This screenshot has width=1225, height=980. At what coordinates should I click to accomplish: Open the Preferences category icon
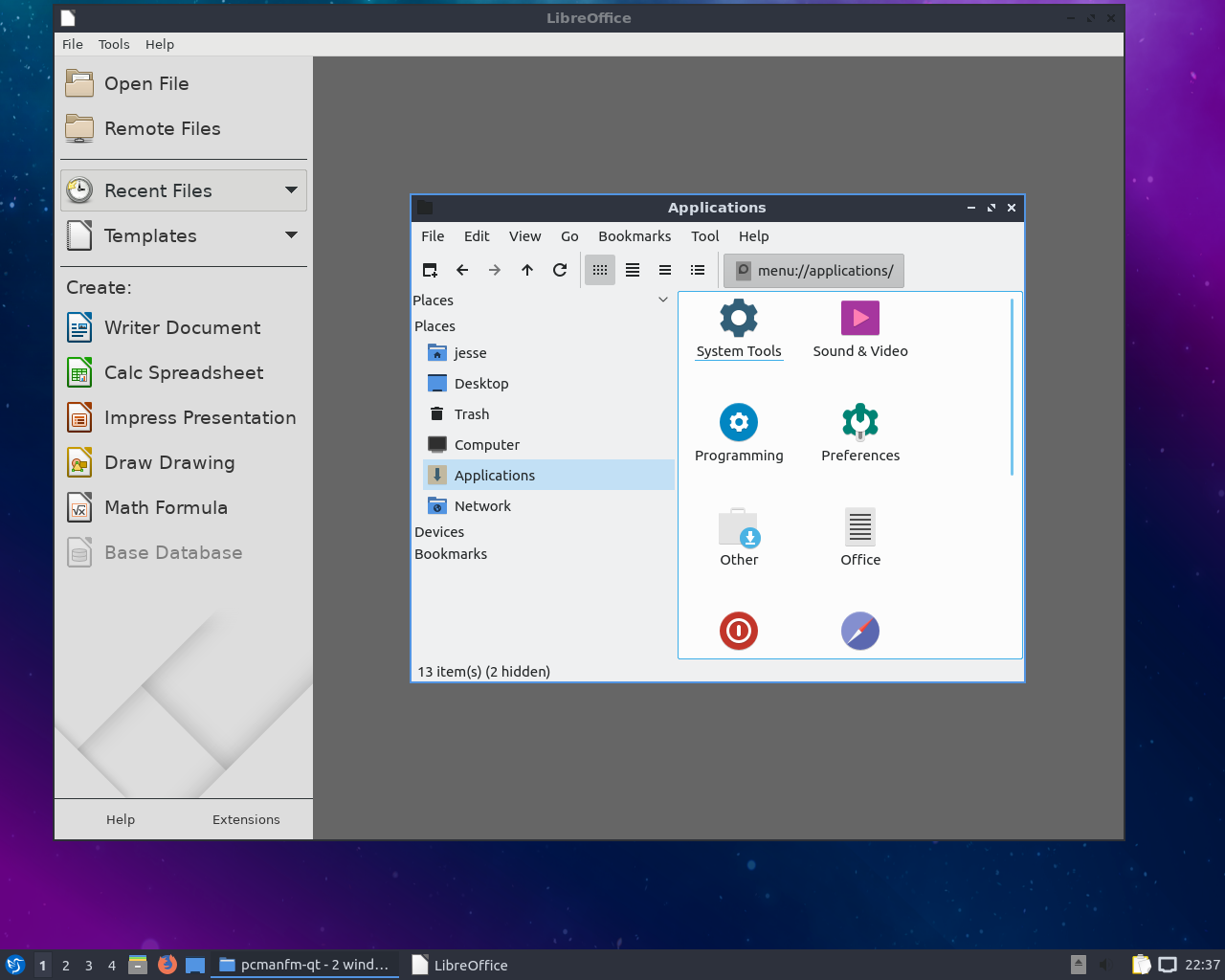click(x=860, y=434)
